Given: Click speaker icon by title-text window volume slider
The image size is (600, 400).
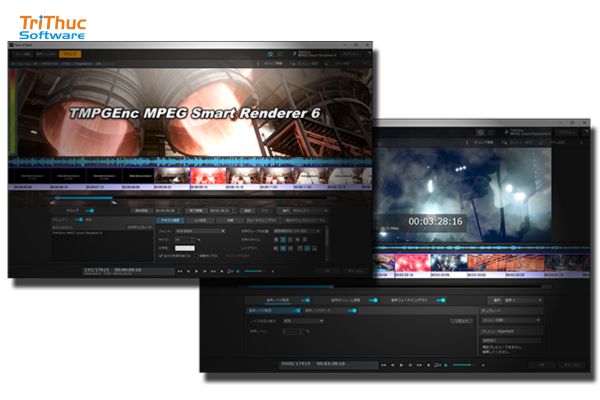Looking at the screenshot, I should point(238,271).
